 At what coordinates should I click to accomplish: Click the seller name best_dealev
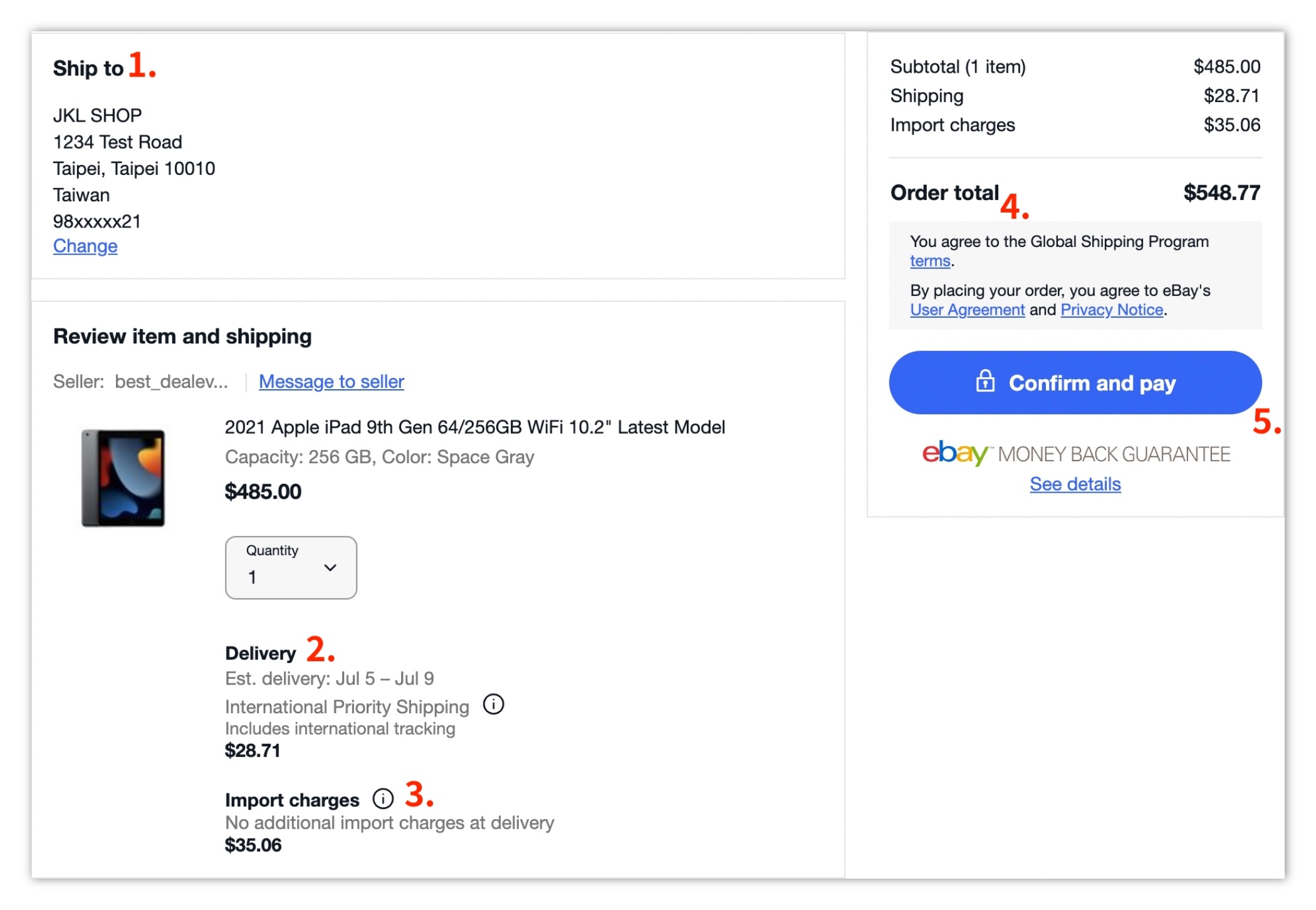click(x=172, y=381)
